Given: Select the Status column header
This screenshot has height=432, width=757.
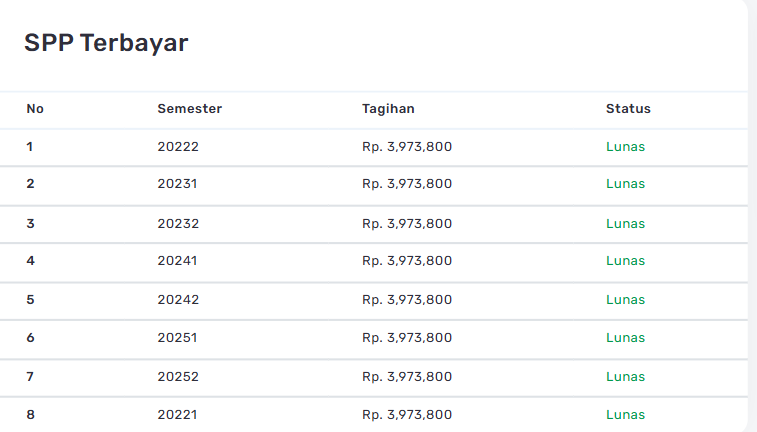Looking at the screenshot, I should click(628, 109).
